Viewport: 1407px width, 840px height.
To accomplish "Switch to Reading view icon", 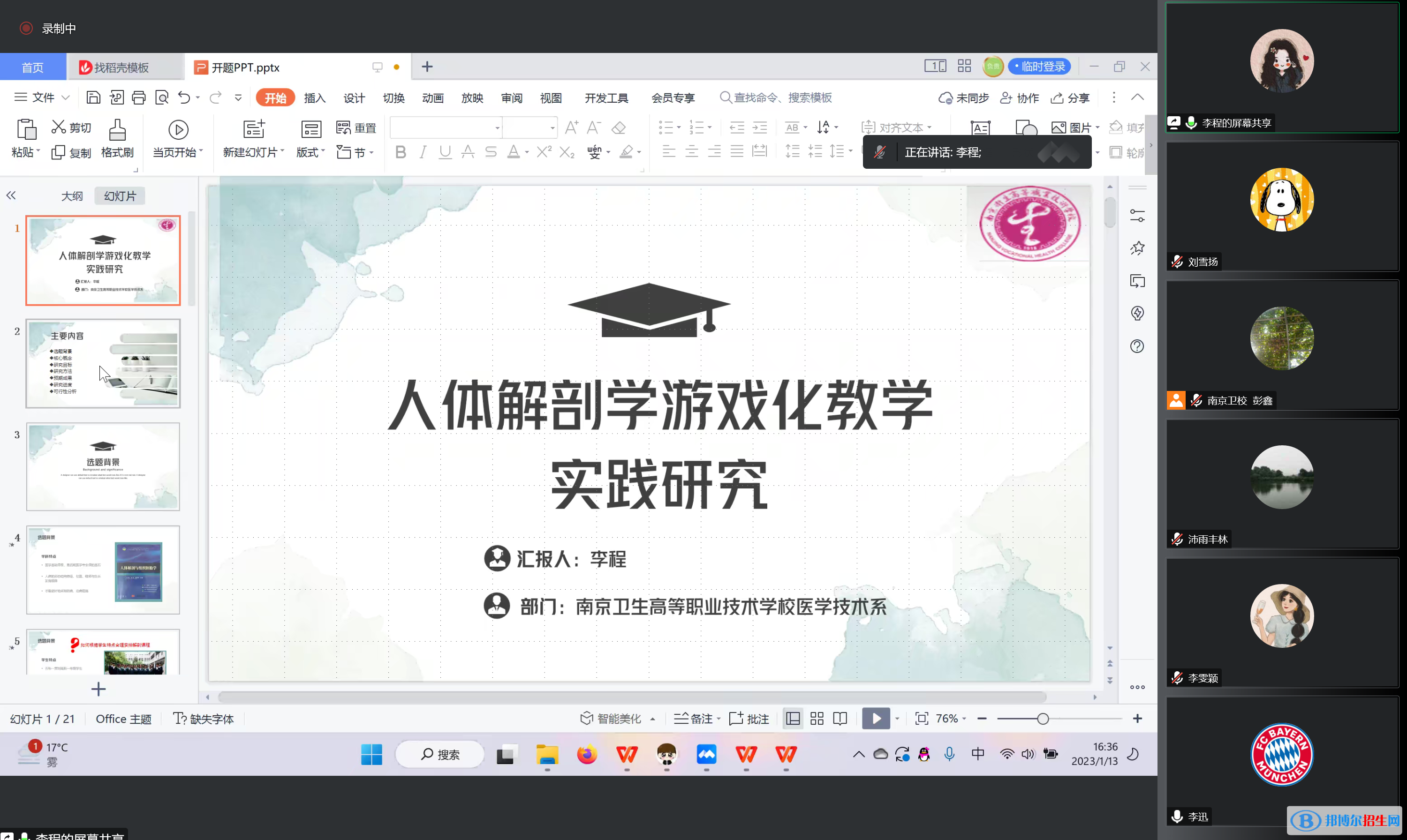I will pyautogui.click(x=840, y=718).
